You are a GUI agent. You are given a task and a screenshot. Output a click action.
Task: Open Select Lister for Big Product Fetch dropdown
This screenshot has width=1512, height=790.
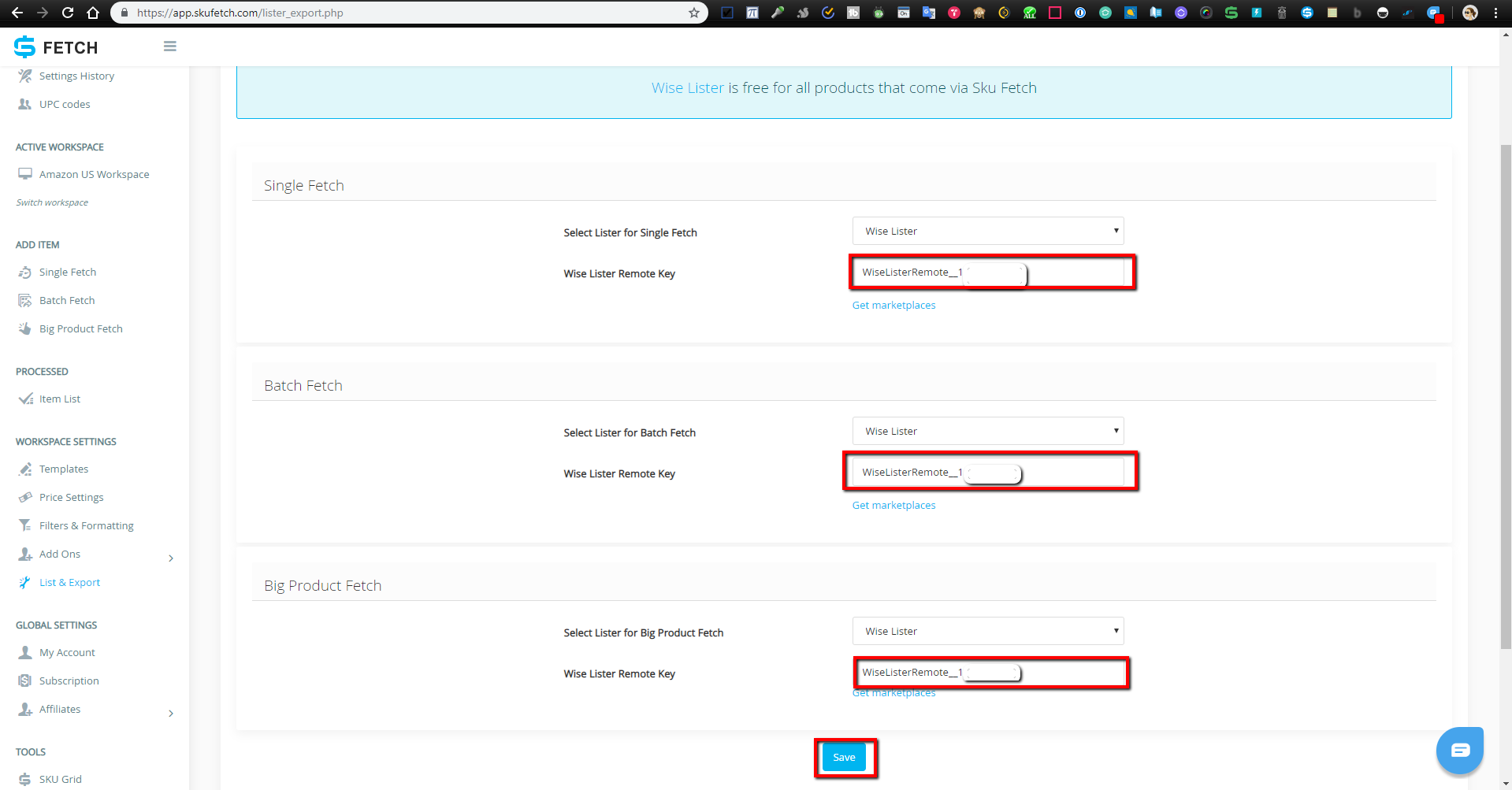(x=988, y=631)
